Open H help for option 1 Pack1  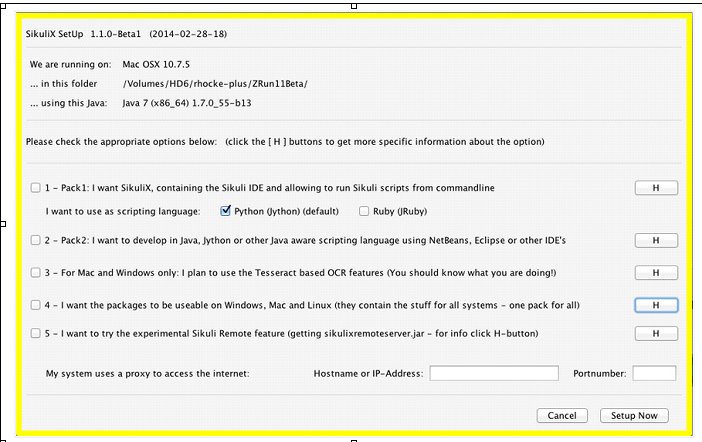[x=656, y=188]
